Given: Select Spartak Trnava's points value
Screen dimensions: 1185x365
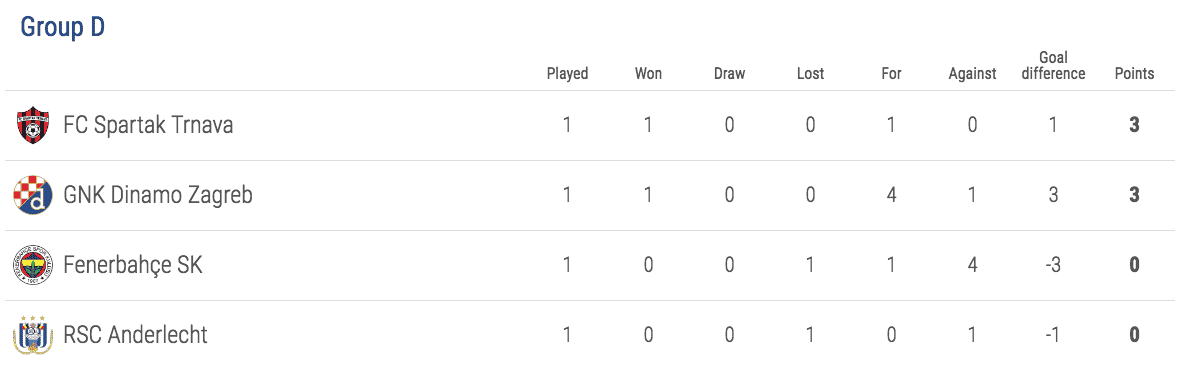Looking at the screenshot, I should (1134, 125).
